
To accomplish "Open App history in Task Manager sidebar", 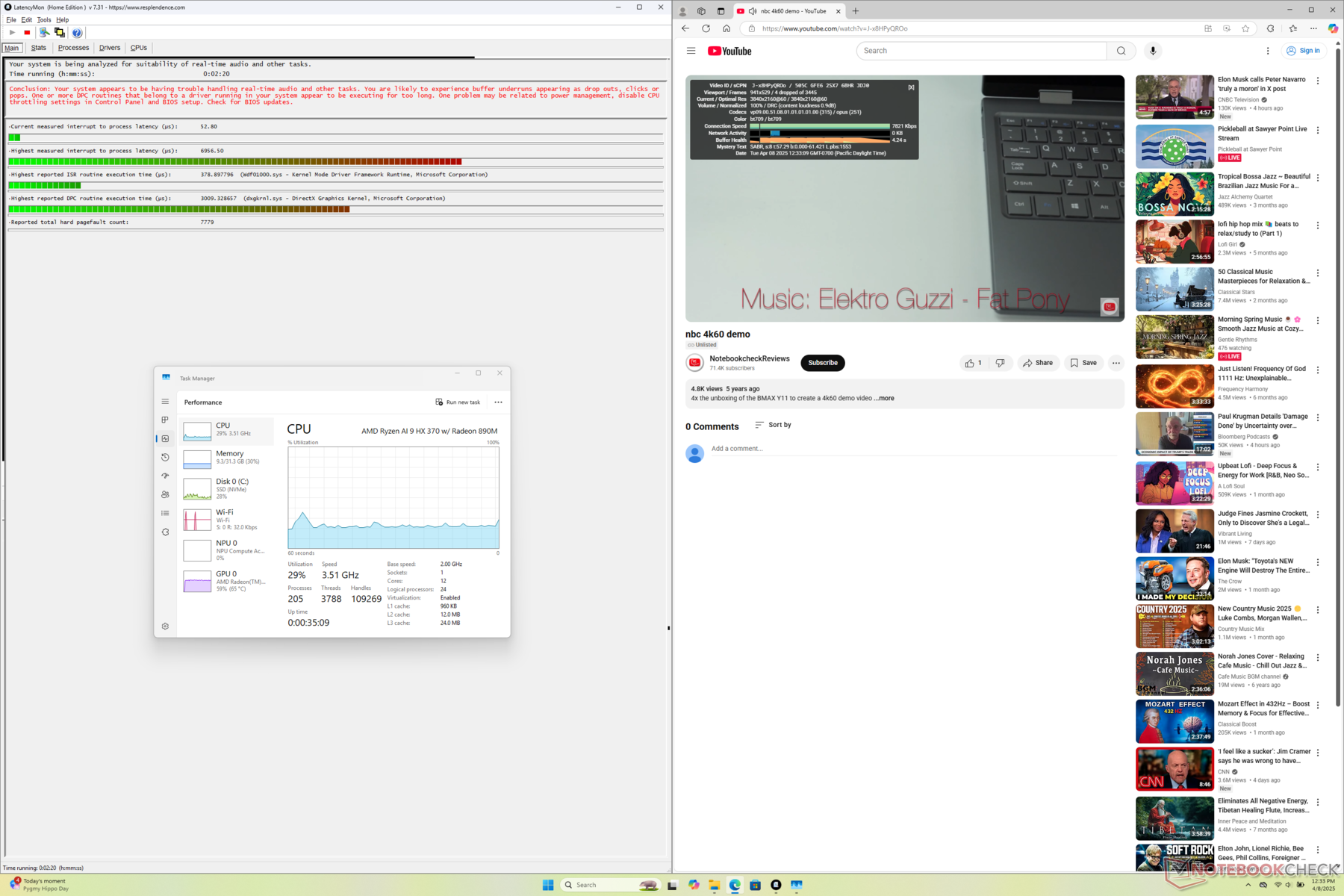I will point(165,457).
